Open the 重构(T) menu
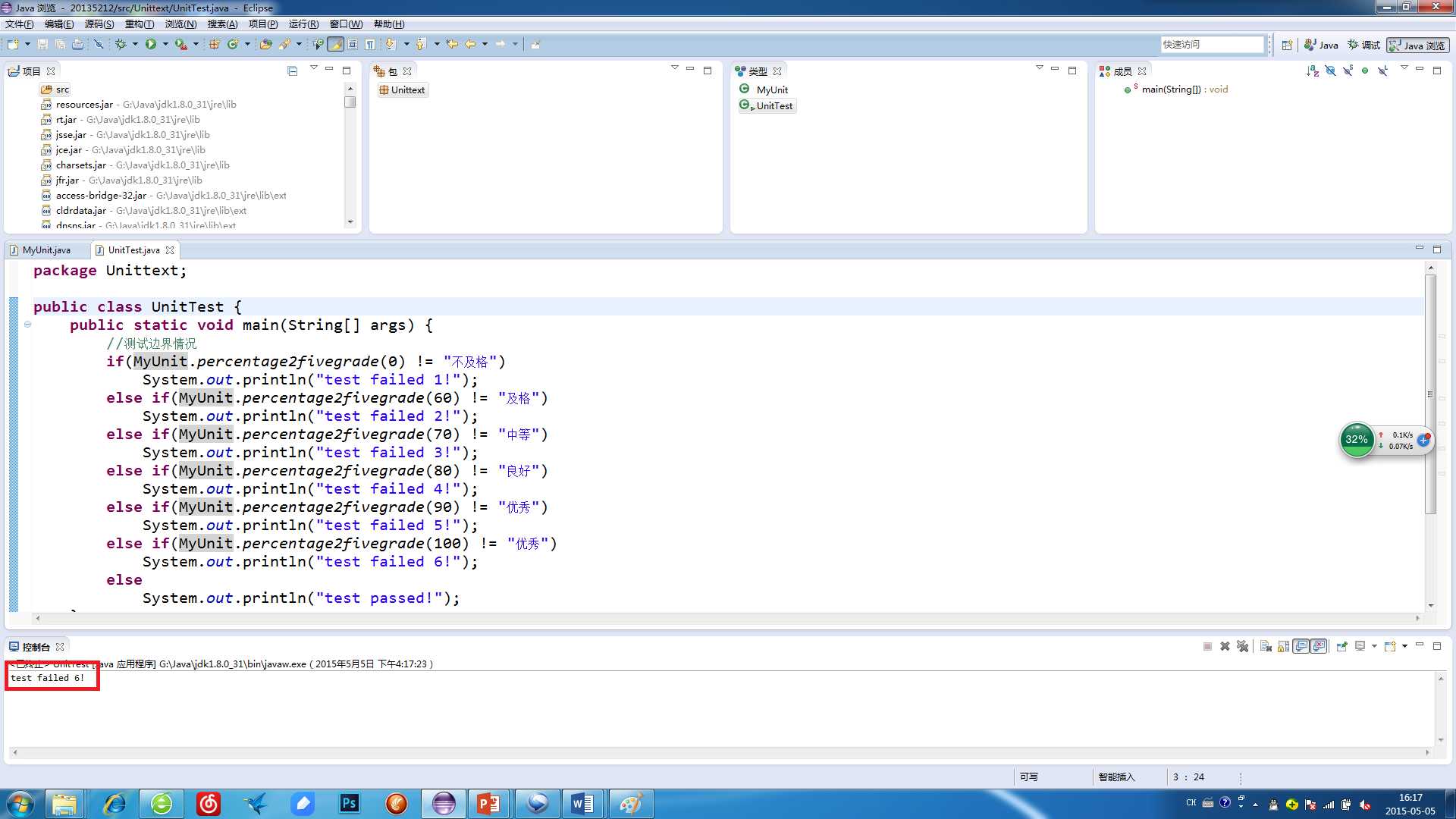 (140, 24)
